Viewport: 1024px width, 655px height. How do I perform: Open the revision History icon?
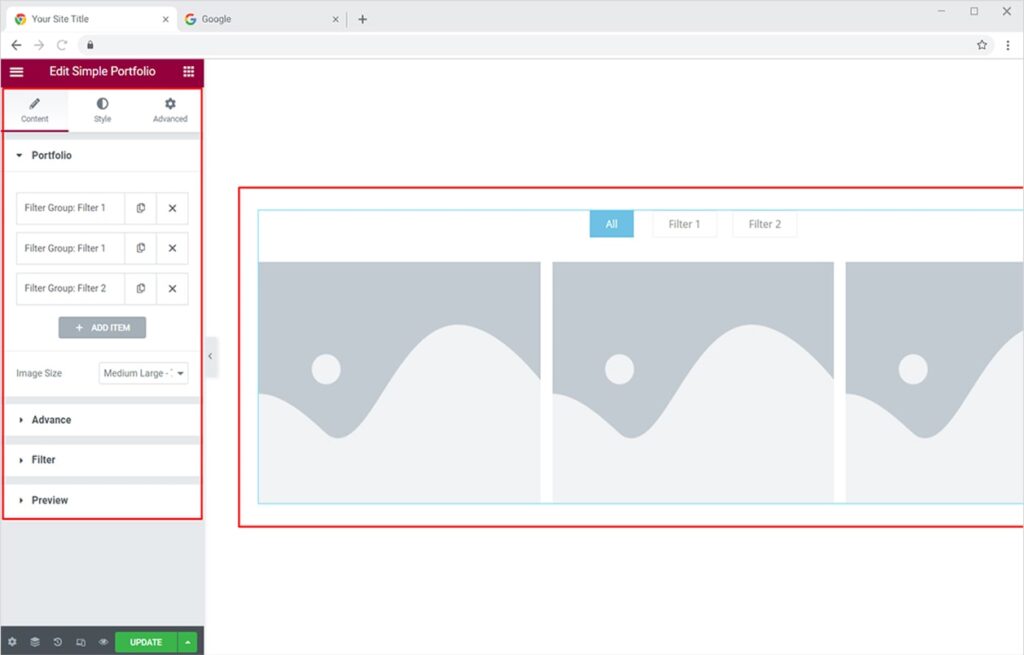pyautogui.click(x=58, y=642)
